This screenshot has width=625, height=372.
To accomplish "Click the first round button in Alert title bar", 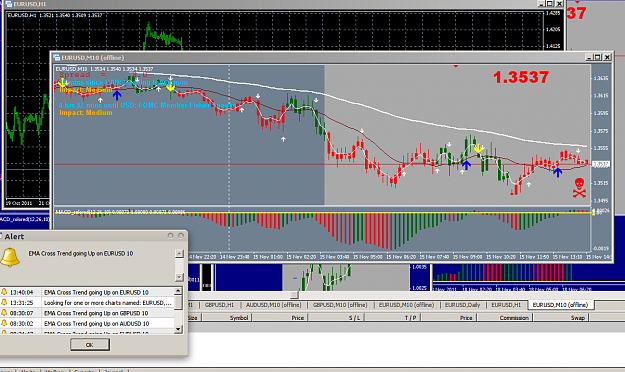I will click(171, 236).
